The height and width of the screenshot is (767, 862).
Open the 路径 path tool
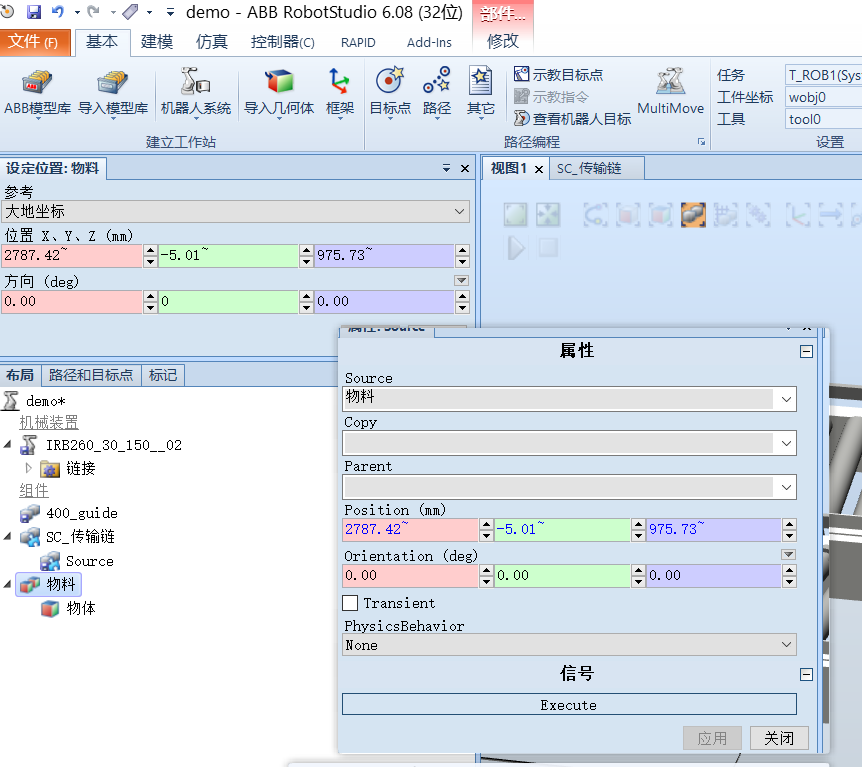tap(437, 92)
